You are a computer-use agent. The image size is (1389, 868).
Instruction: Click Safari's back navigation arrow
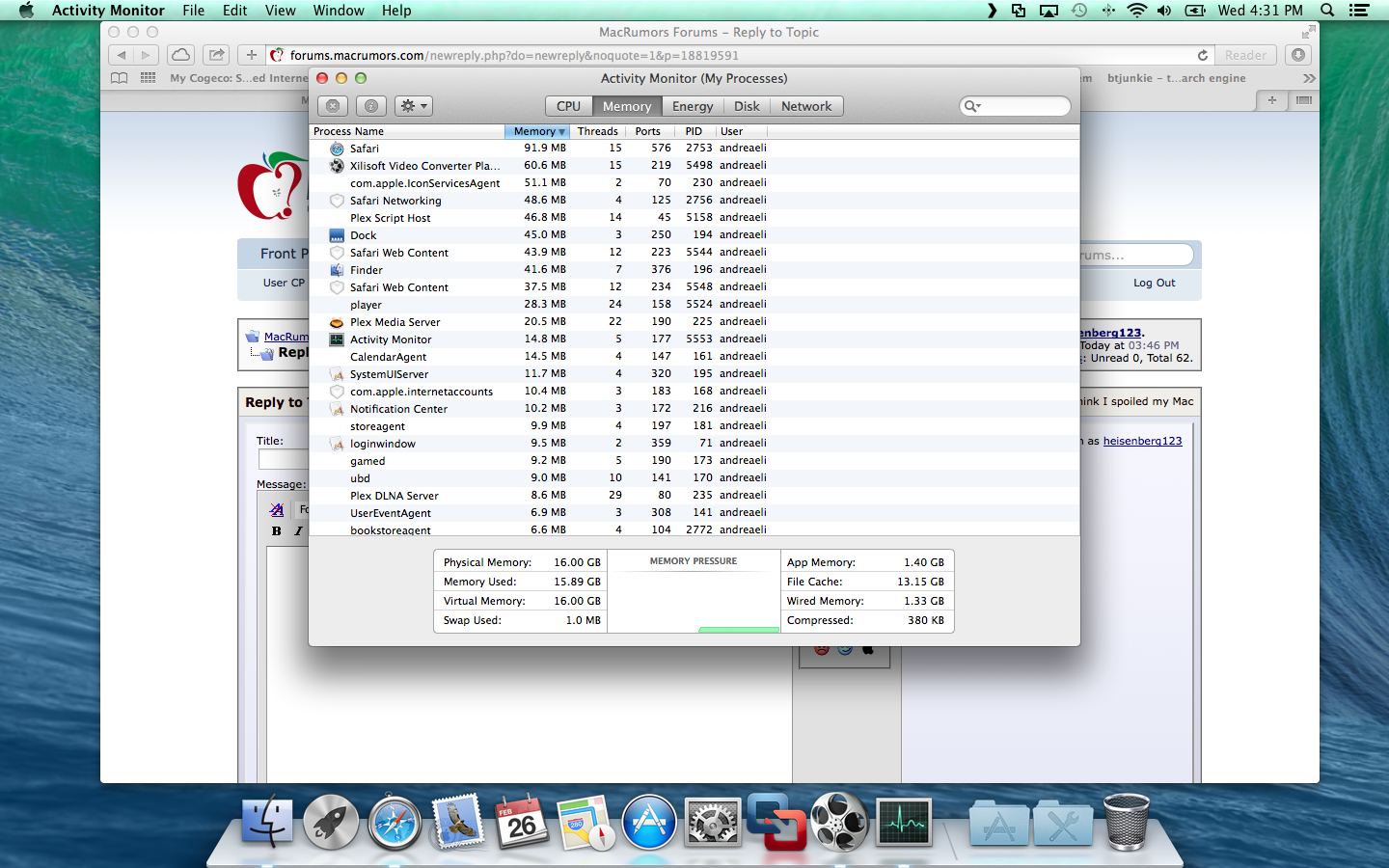click(122, 55)
